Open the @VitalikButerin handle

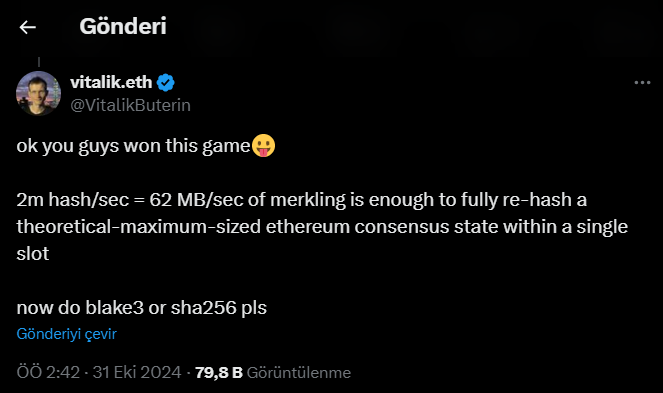click(x=130, y=105)
